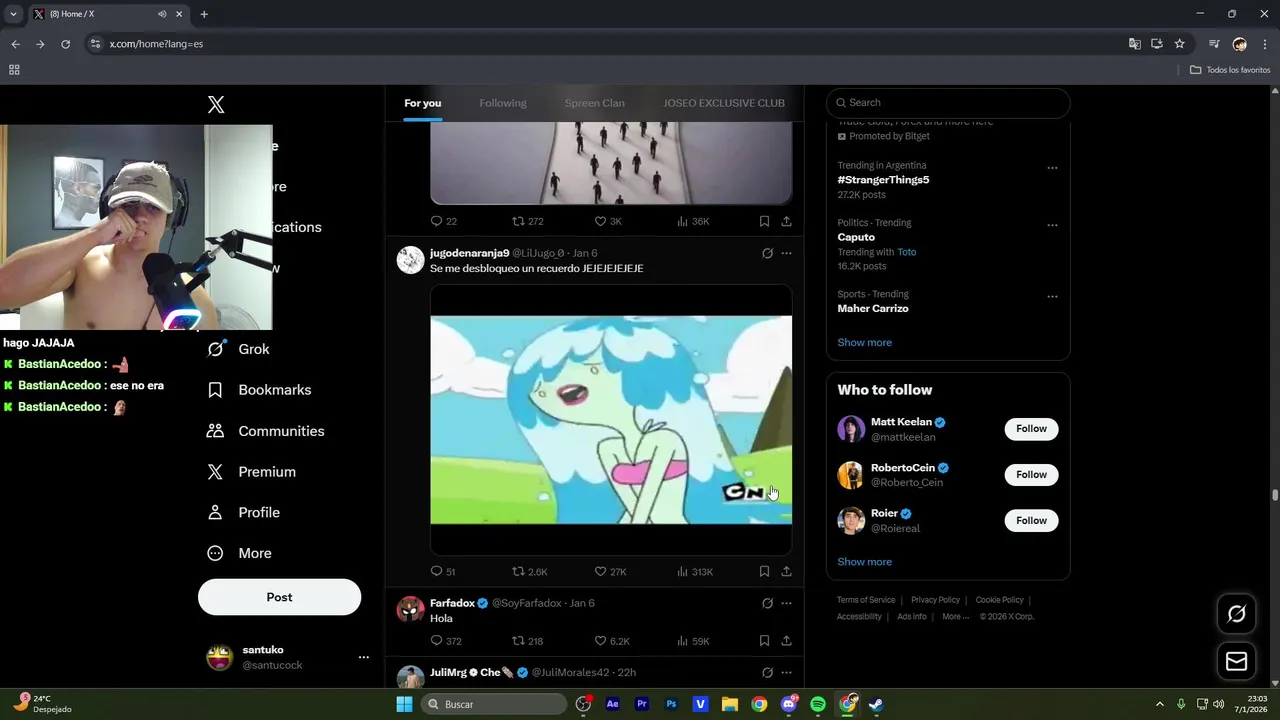Mute the Home / X tab audio
The width and height of the screenshot is (1280, 720).
[162, 14]
